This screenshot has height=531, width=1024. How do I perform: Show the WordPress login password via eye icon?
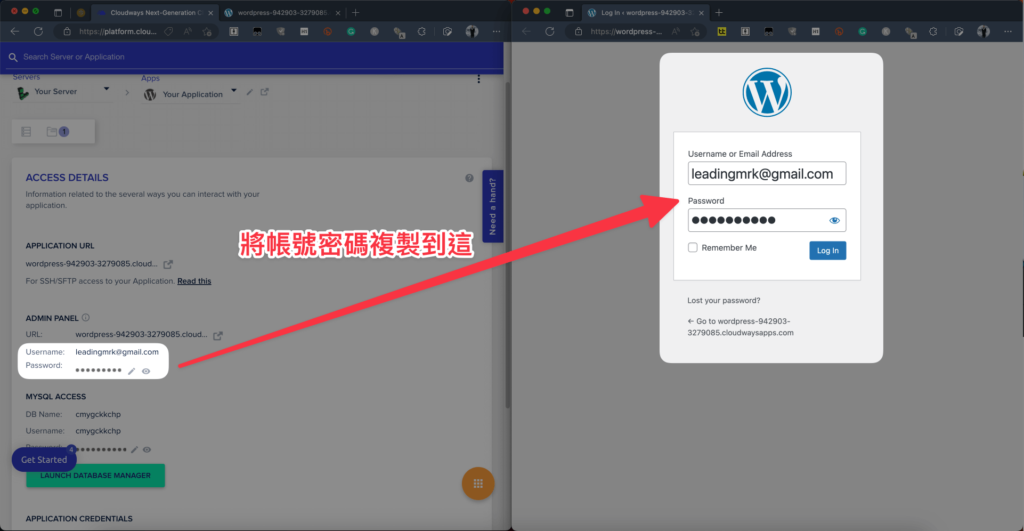pos(834,221)
